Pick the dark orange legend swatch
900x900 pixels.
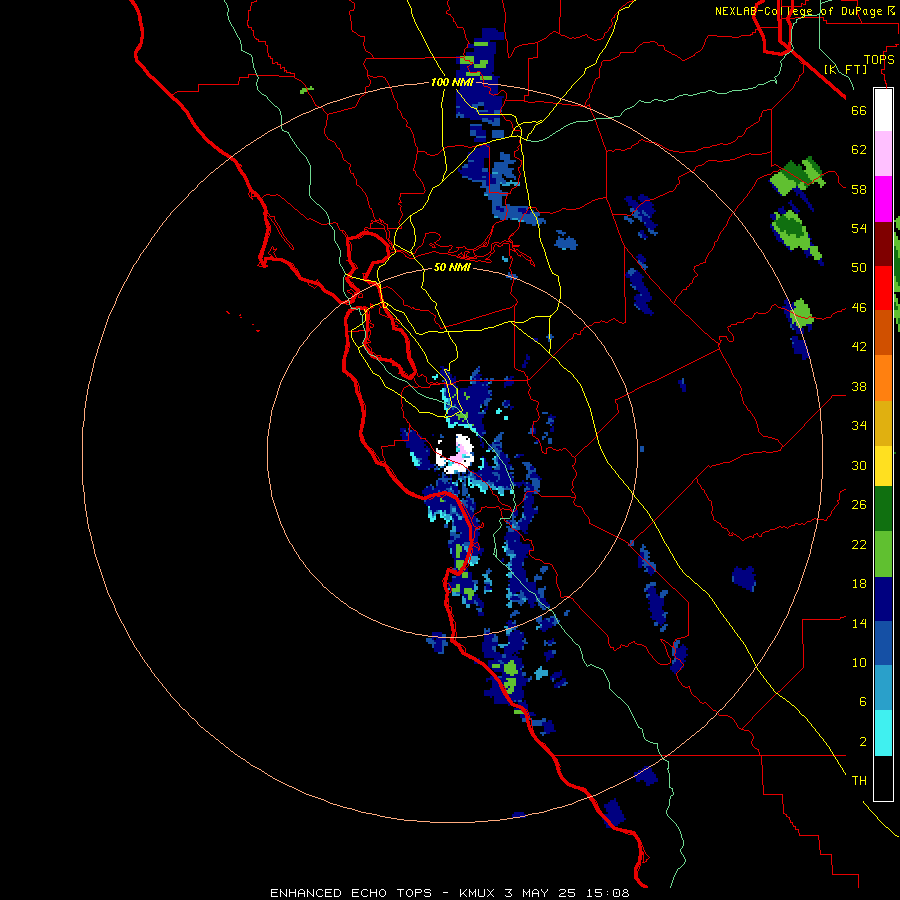pyautogui.click(x=883, y=333)
